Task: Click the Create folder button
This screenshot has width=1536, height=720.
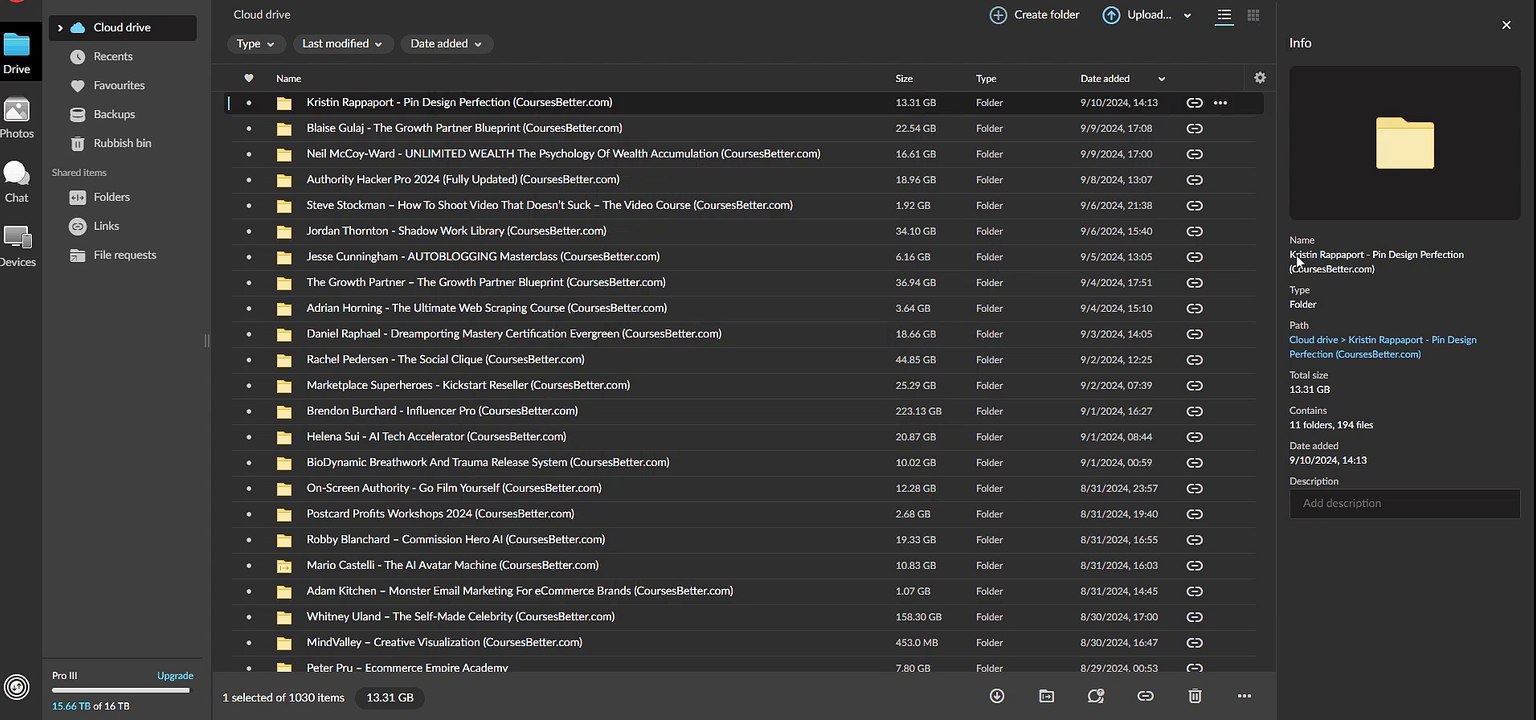Action: tap(1035, 15)
